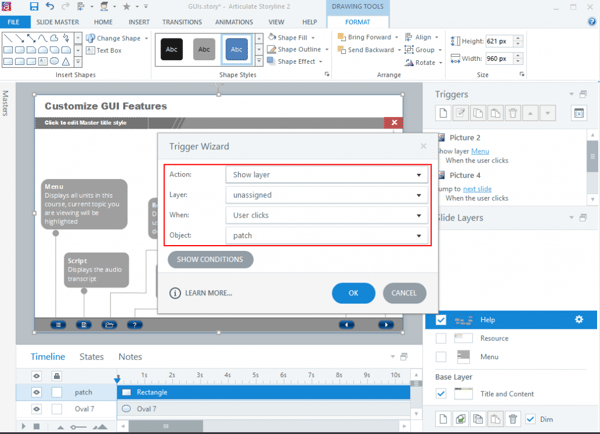Click Change Shape tool
The height and width of the screenshot is (434, 600).
[117, 38]
